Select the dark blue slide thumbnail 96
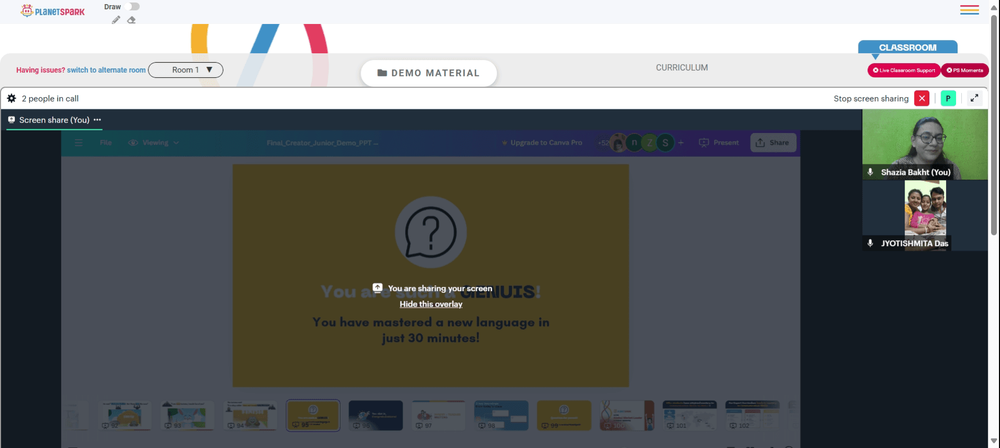The height and width of the screenshot is (448, 1000). (x=376, y=415)
